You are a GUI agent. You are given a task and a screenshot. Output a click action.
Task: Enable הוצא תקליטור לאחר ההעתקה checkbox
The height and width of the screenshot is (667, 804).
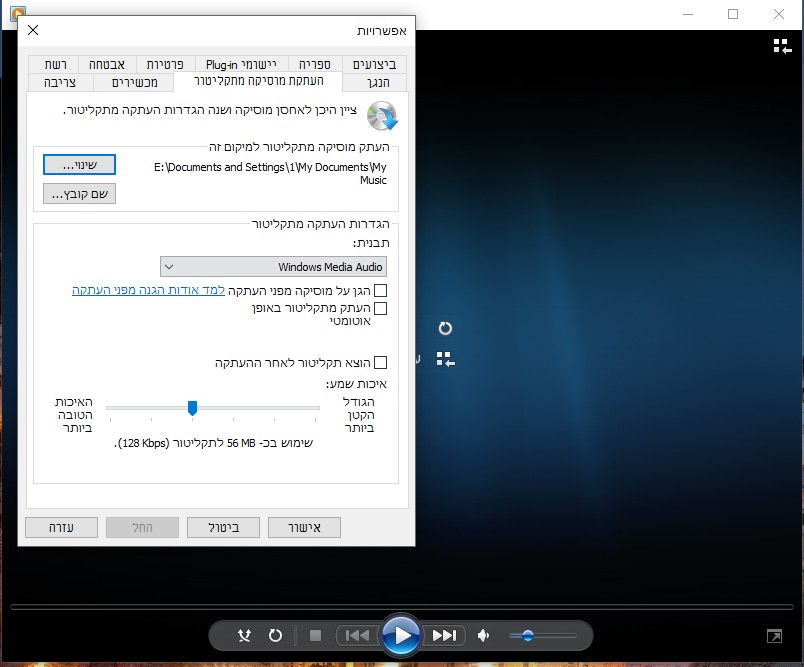(x=380, y=363)
